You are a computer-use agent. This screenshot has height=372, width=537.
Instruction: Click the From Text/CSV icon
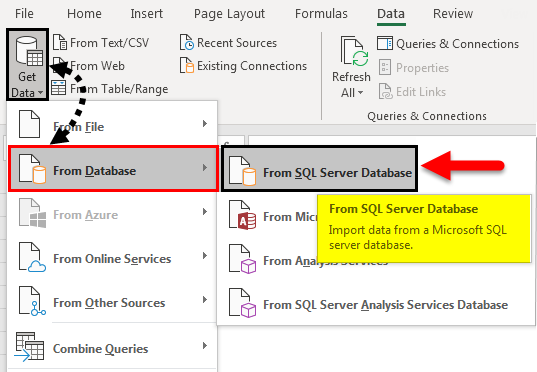[60, 42]
